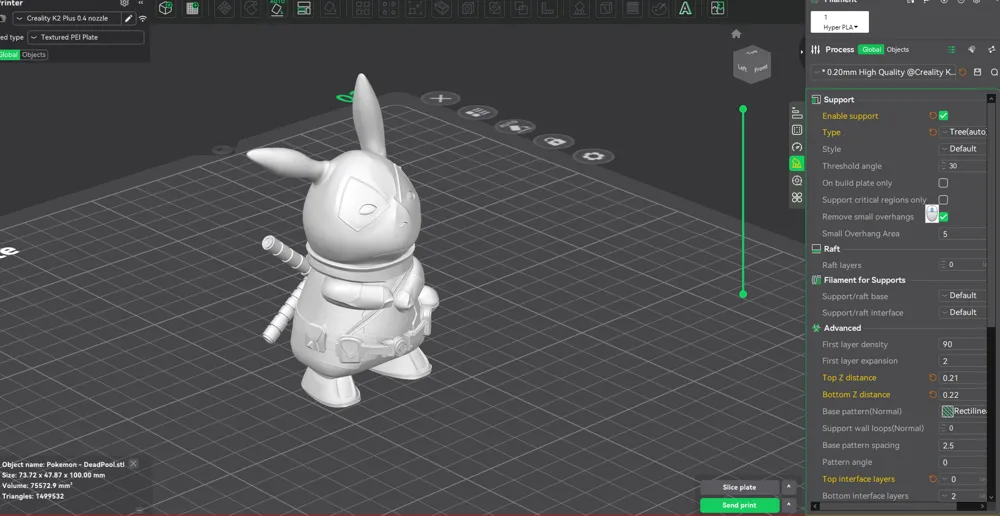
Task: Uncheck Remove small overhangs checkbox
Action: [943, 217]
